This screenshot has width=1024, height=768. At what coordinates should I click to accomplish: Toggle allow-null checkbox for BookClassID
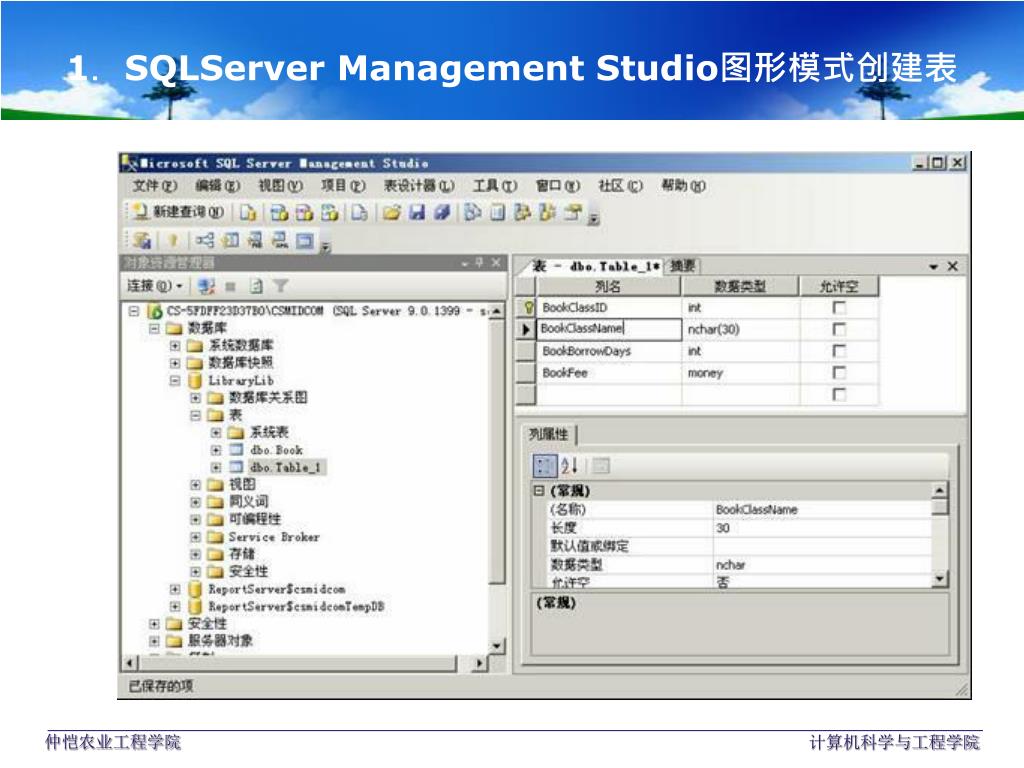839,307
